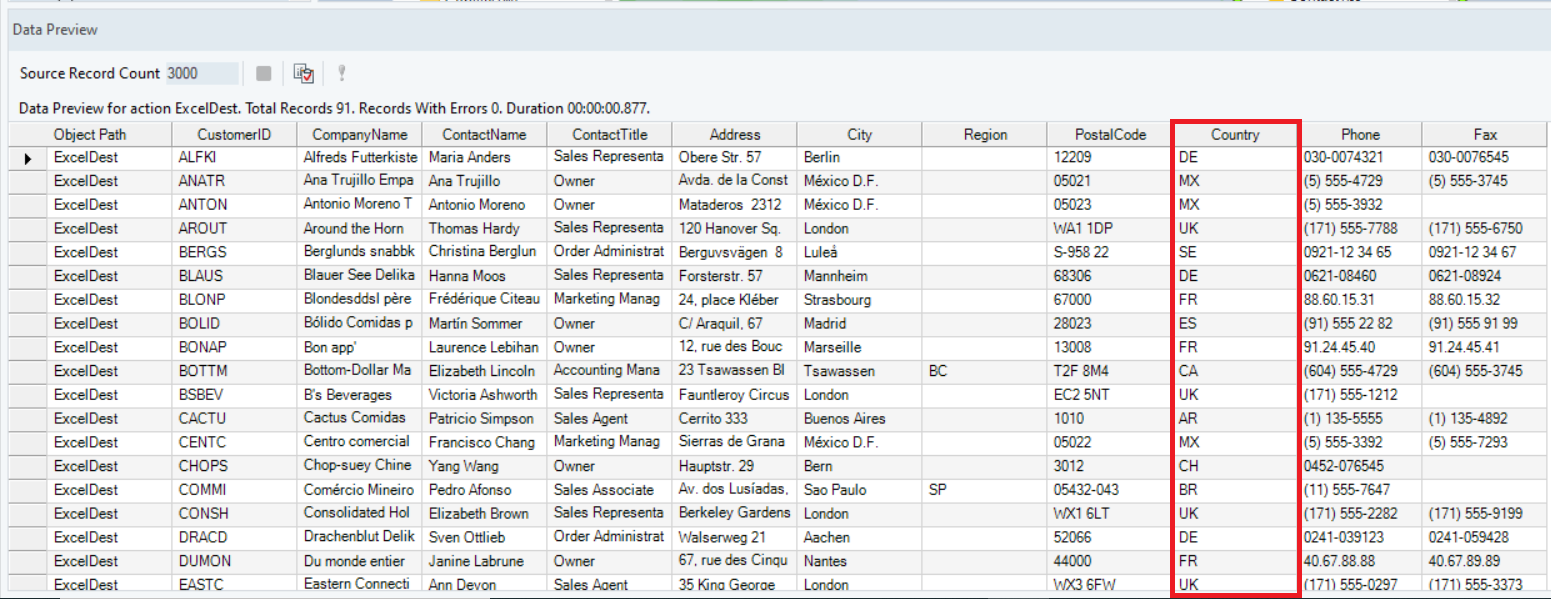The width and height of the screenshot is (1551, 599).
Task: Select the PostalCode column header
Action: 1110,134
